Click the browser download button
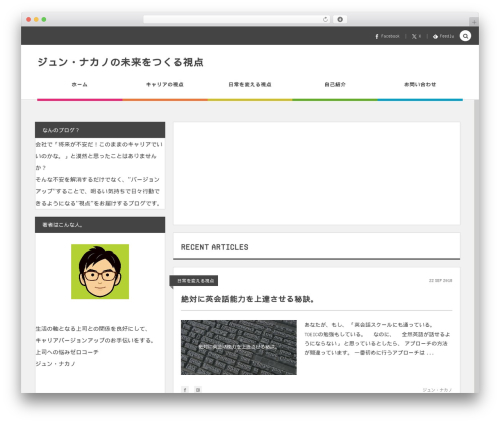The height and width of the screenshot is (423, 500). coord(340,19)
